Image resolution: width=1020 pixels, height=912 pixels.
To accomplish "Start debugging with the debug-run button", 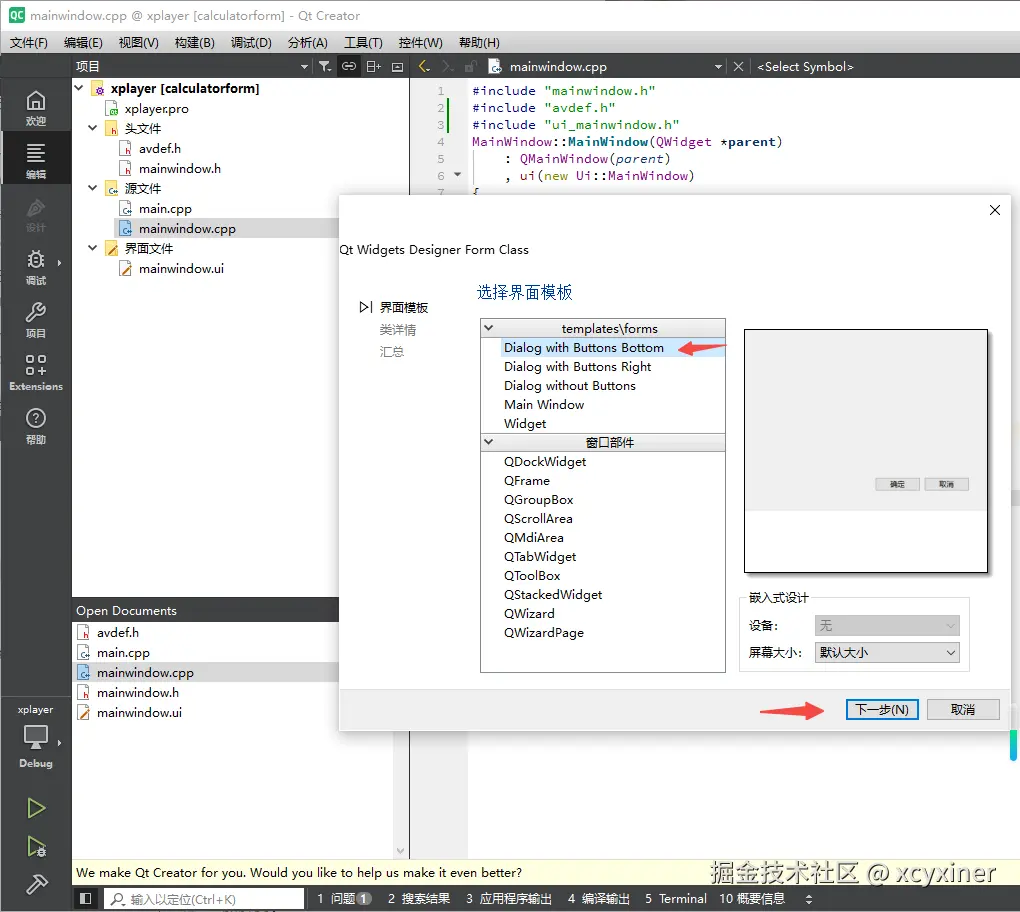I will pos(36,846).
